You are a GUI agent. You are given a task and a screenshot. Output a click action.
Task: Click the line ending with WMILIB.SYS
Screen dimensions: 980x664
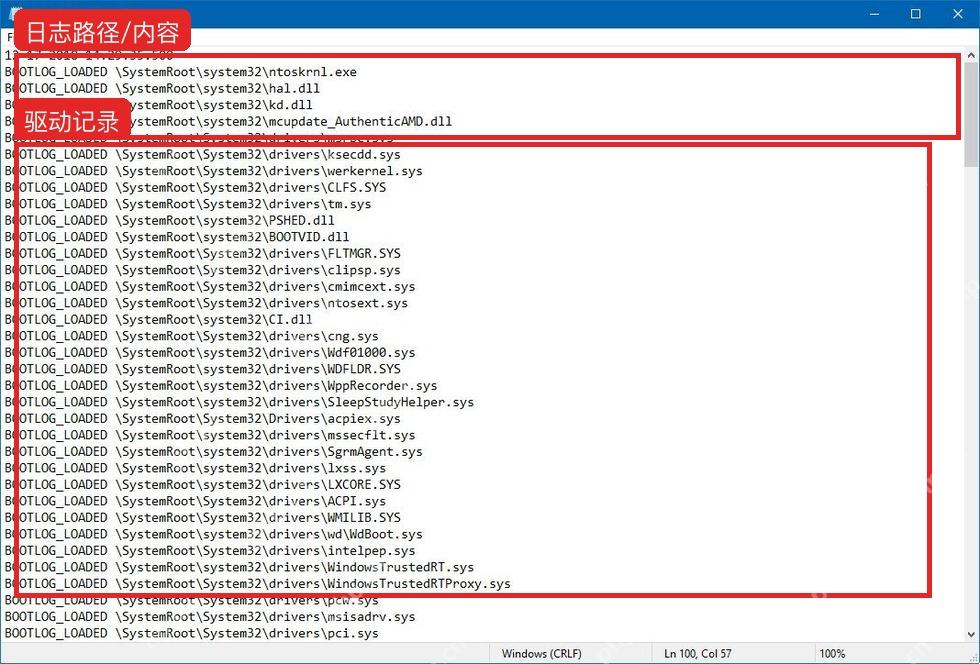point(202,518)
